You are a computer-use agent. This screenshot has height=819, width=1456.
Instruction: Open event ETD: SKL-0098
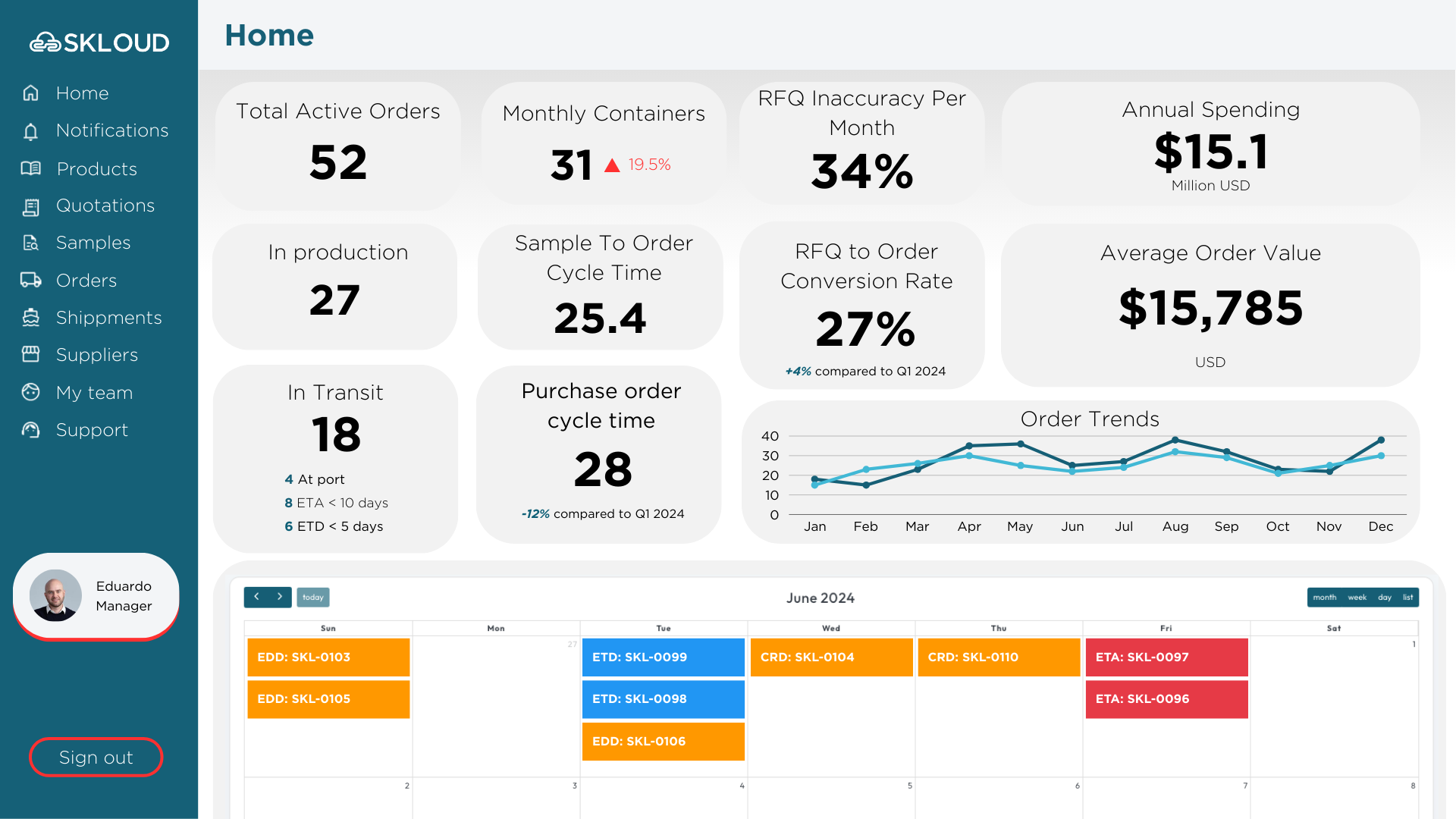pos(664,699)
